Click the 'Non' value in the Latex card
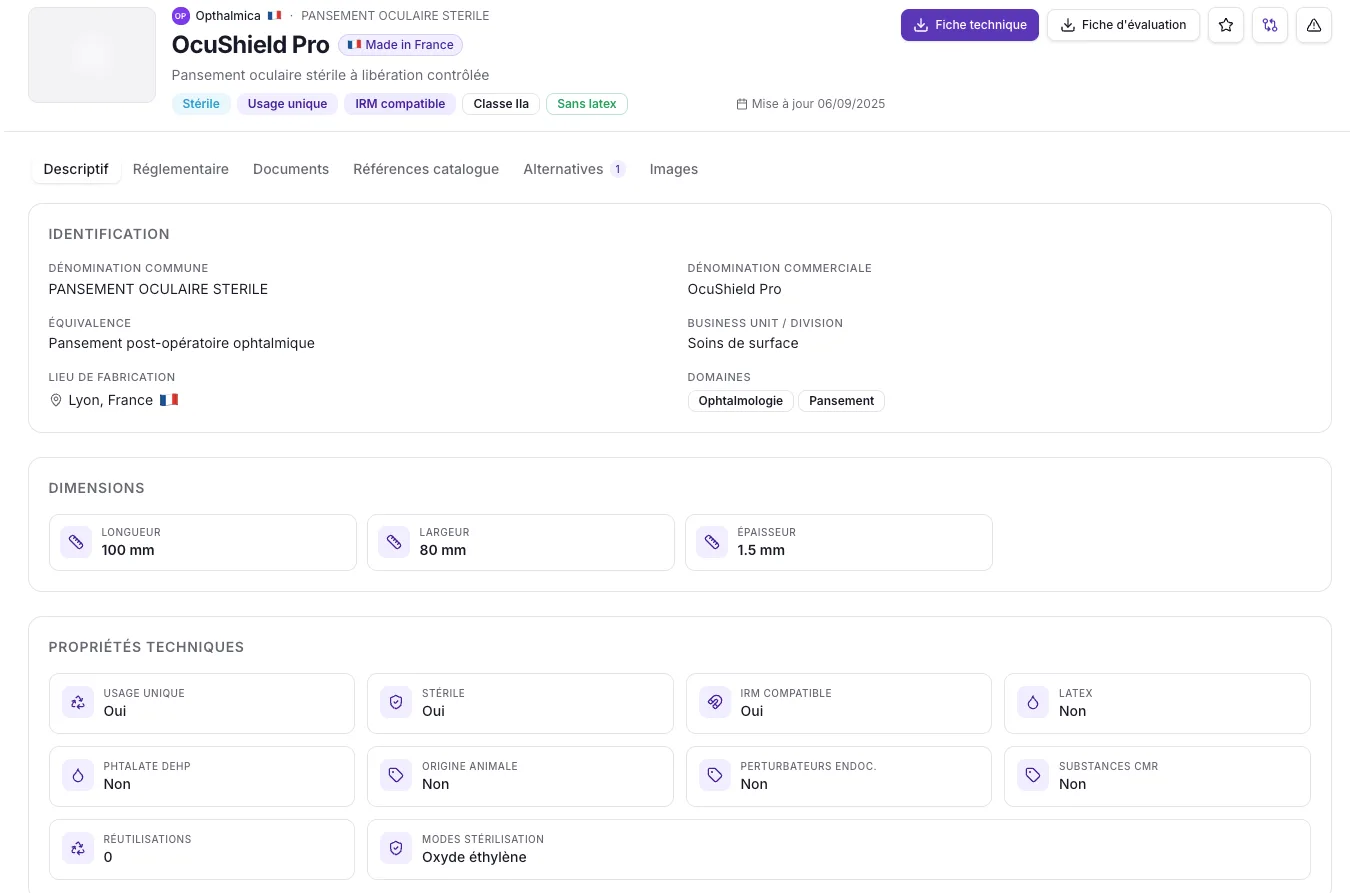Viewport: 1350px width, 893px height. click(1073, 711)
